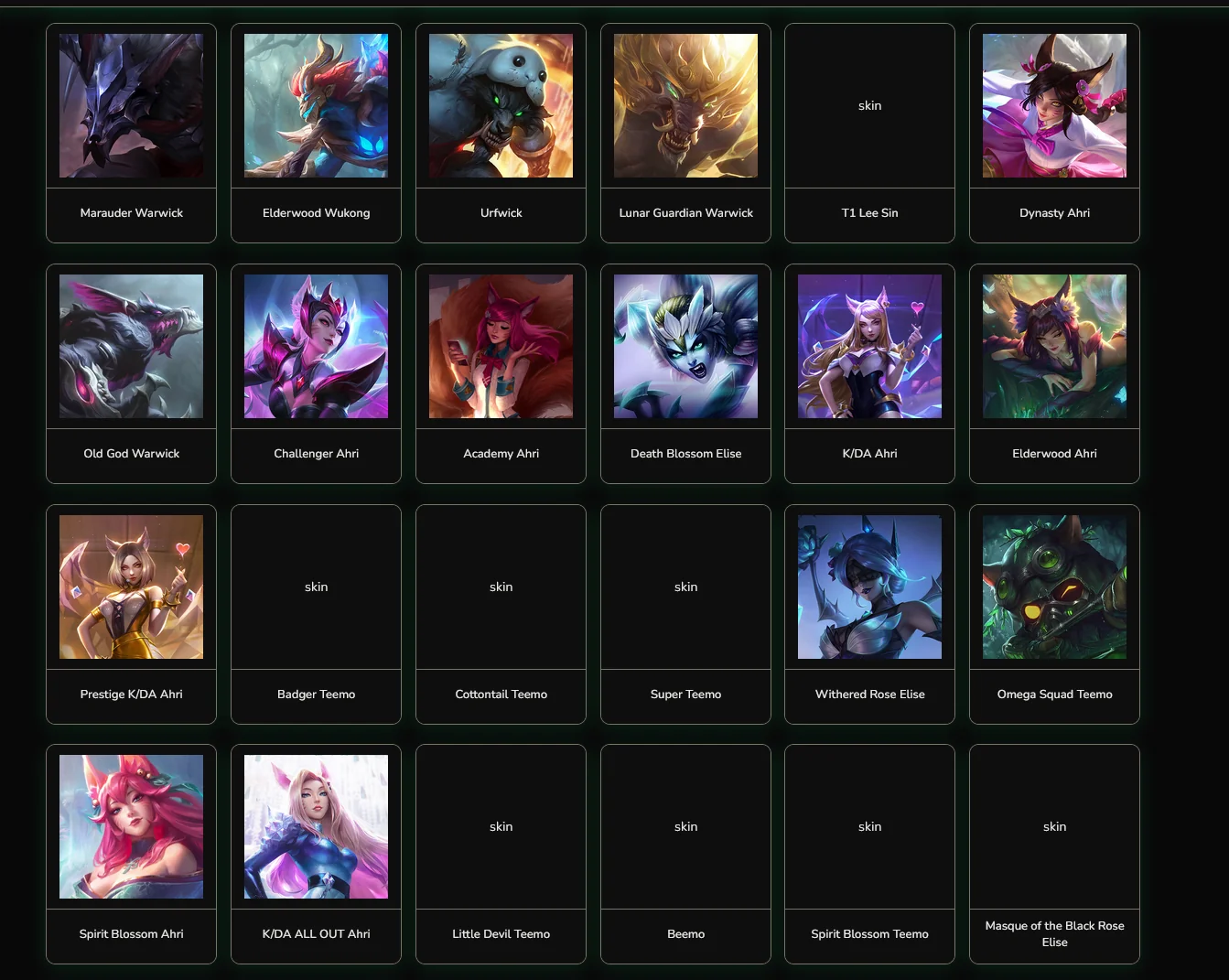Image resolution: width=1229 pixels, height=980 pixels.
Task: Choose the Urfwick skin picture
Action: pyautogui.click(x=501, y=106)
